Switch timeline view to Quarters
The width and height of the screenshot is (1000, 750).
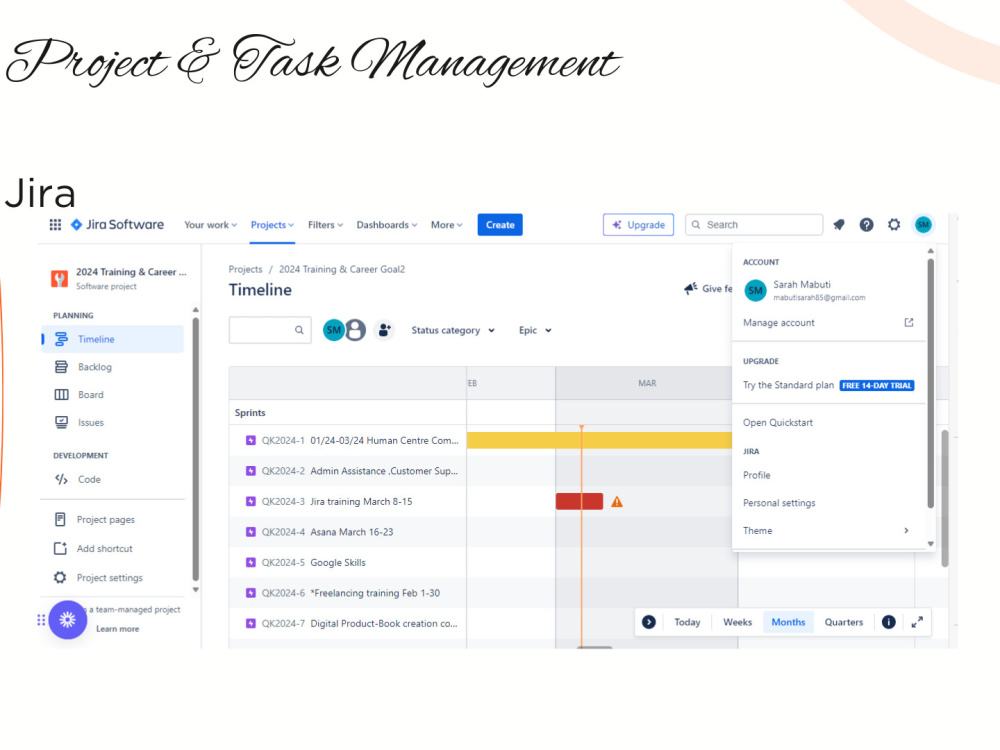click(x=843, y=622)
